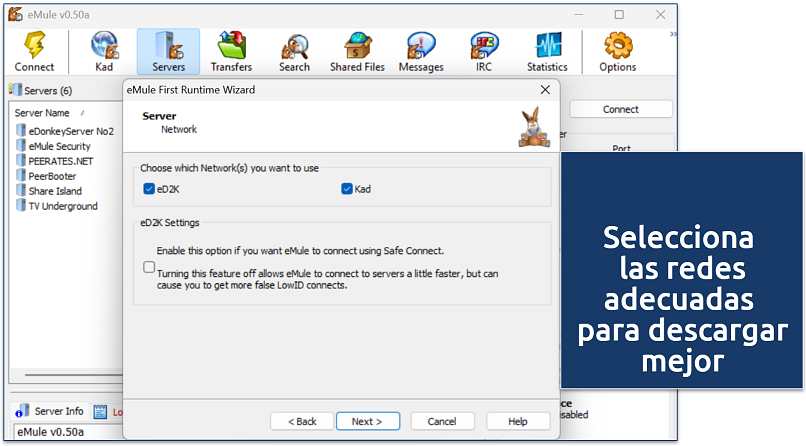
Task: Sort by Server Name column header
Action: click(42, 113)
